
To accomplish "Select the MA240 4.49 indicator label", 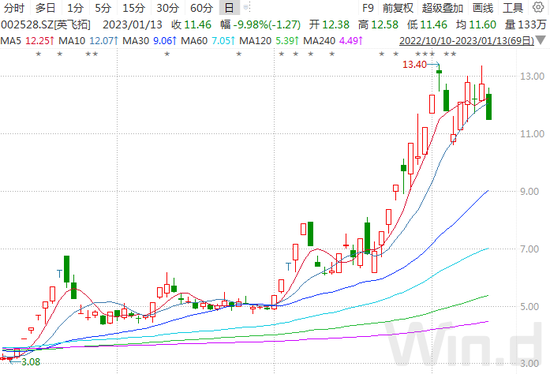I will click(x=333, y=41).
